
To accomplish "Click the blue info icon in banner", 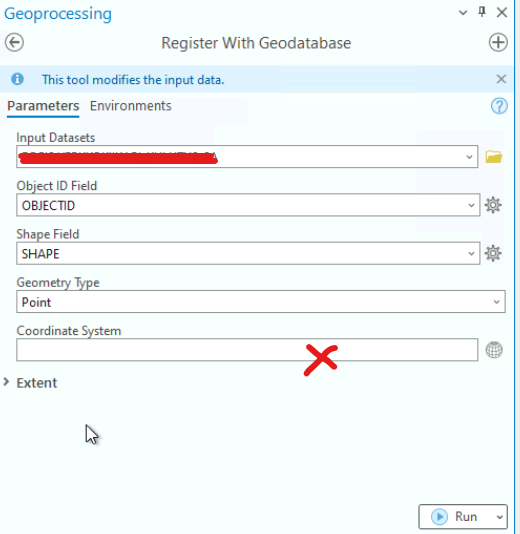I will tap(17, 79).
